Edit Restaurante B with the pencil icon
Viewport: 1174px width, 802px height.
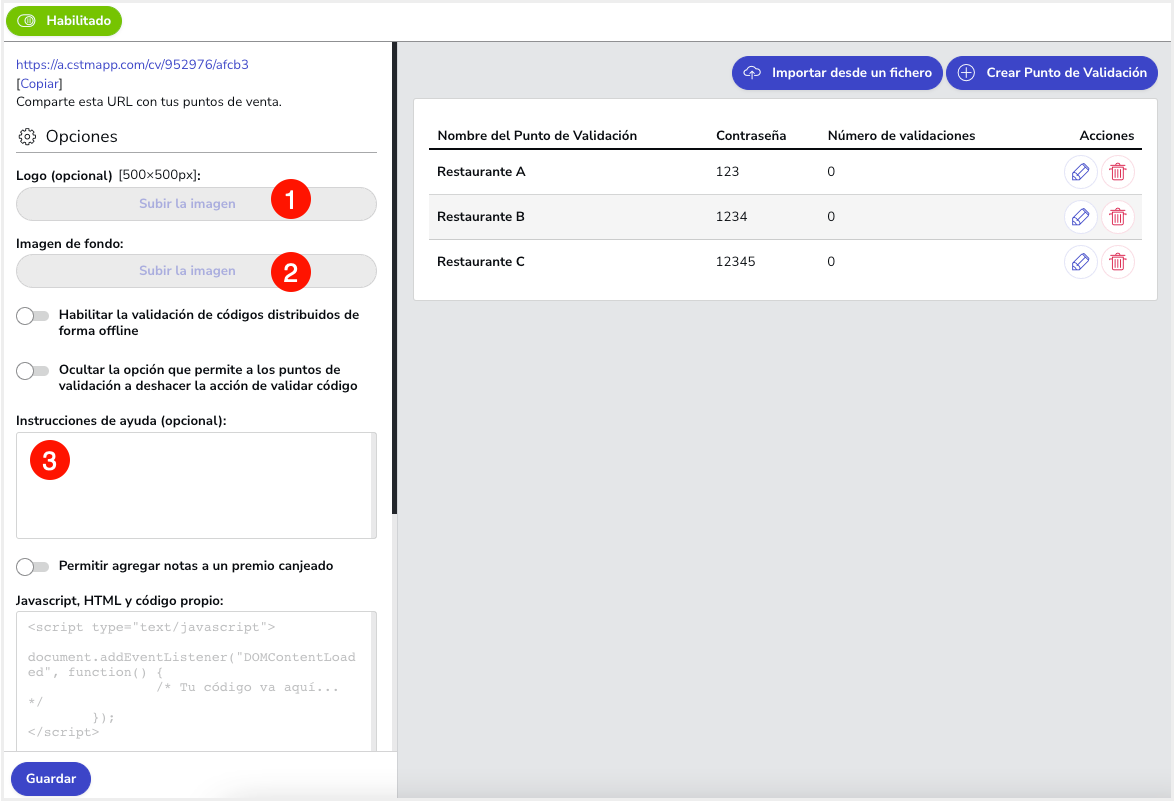pyautogui.click(x=1080, y=217)
